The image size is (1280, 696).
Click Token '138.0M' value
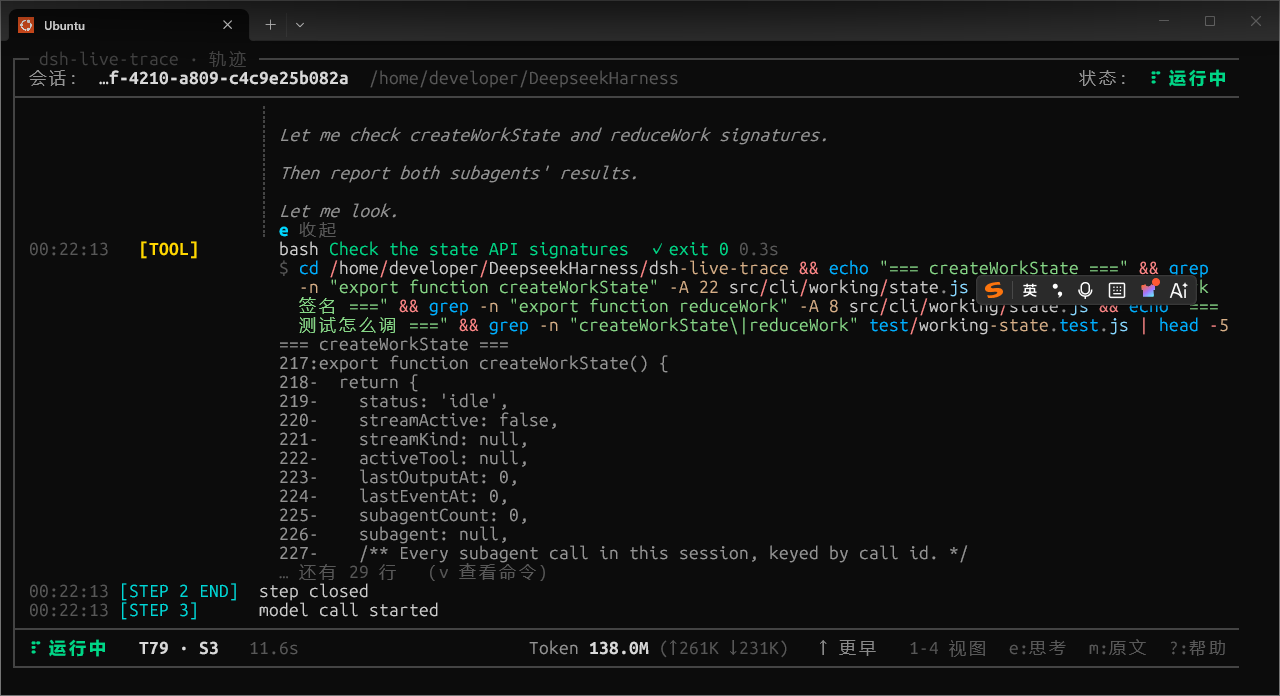[619, 648]
